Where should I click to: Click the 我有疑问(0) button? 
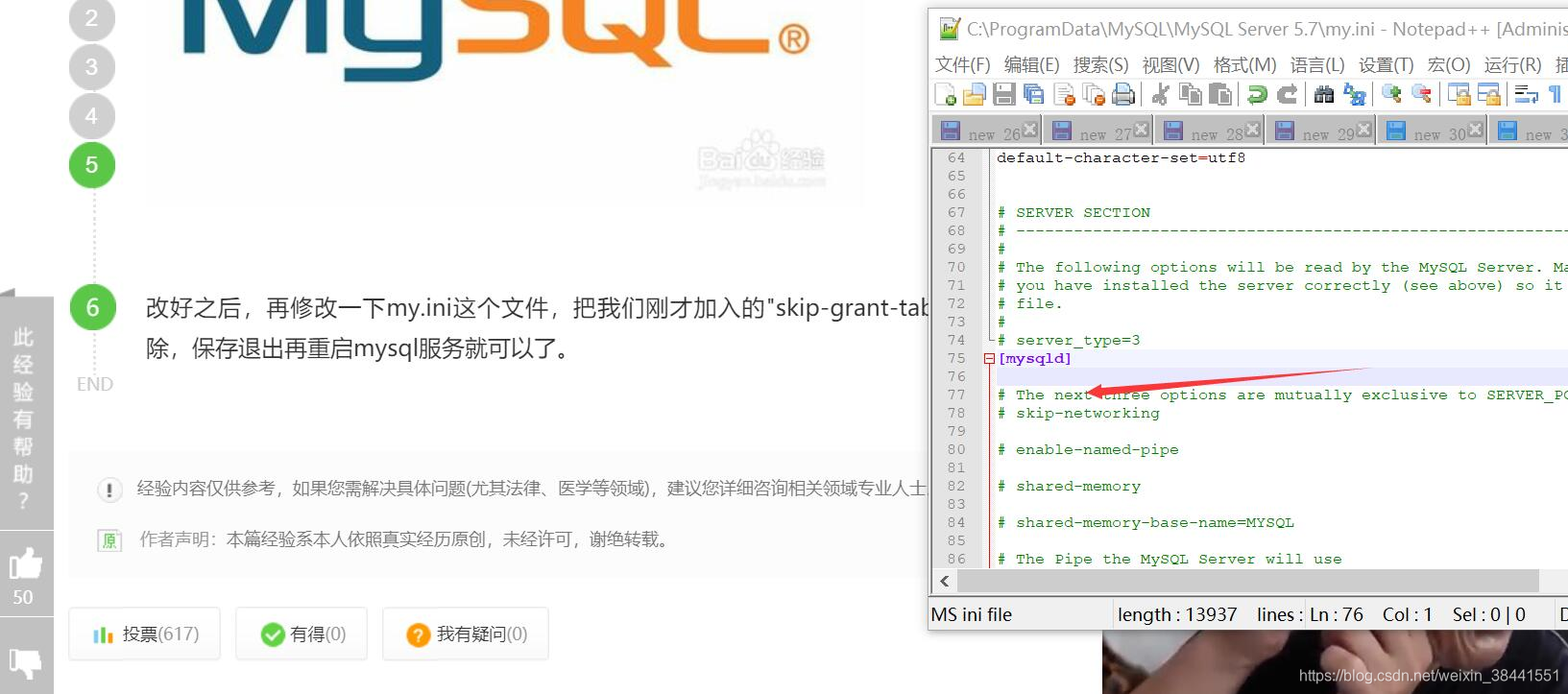point(466,634)
